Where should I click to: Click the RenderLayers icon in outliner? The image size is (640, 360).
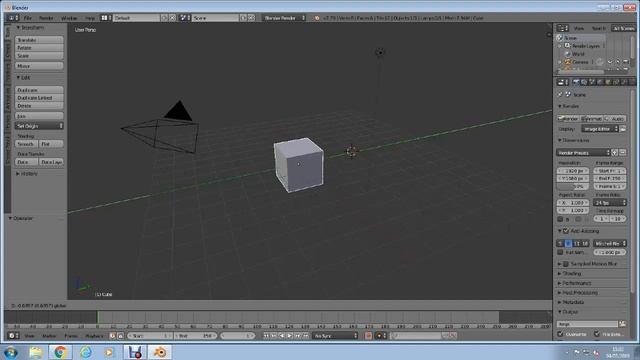point(567,46)
